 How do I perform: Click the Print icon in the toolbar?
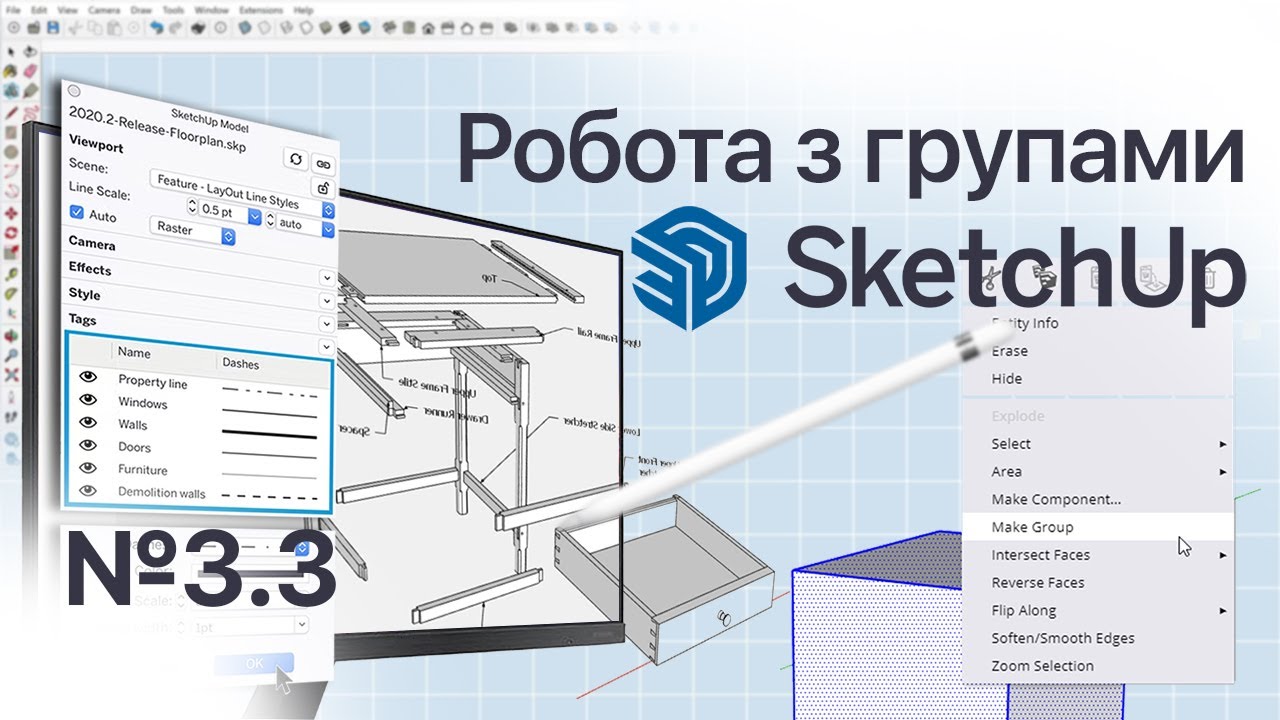click(x=198, y=28)
